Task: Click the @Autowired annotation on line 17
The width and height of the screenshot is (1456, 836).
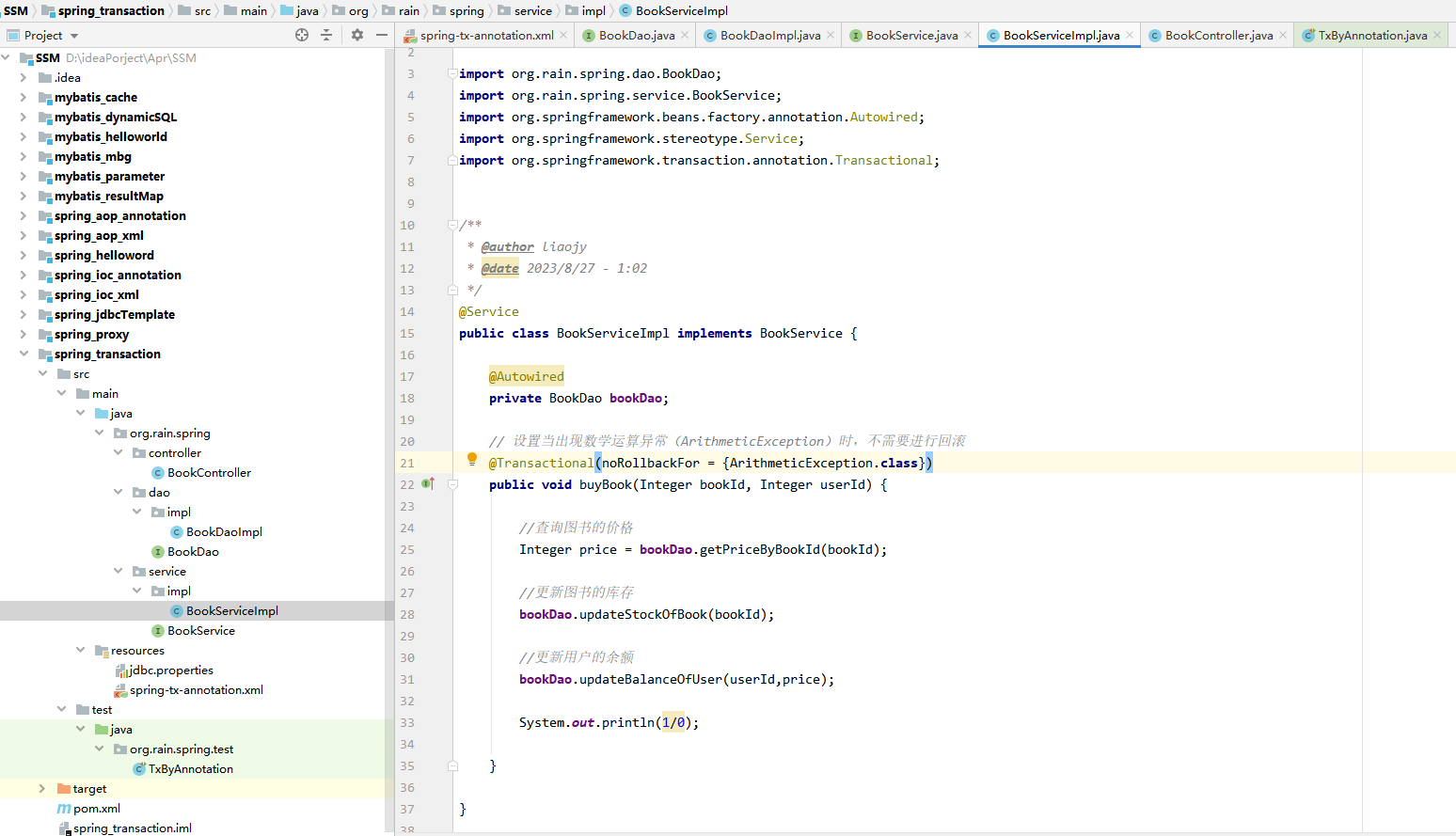Action: pyautogui.click(x=527, y=376)
